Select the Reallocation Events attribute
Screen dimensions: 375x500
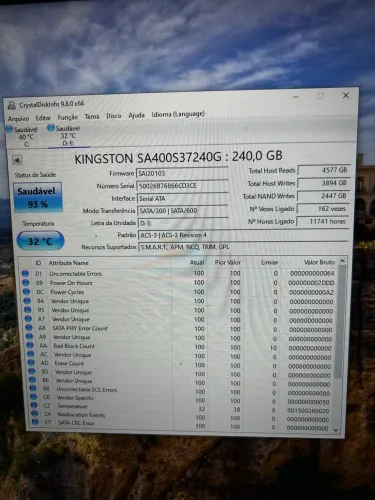pos(81,415)
